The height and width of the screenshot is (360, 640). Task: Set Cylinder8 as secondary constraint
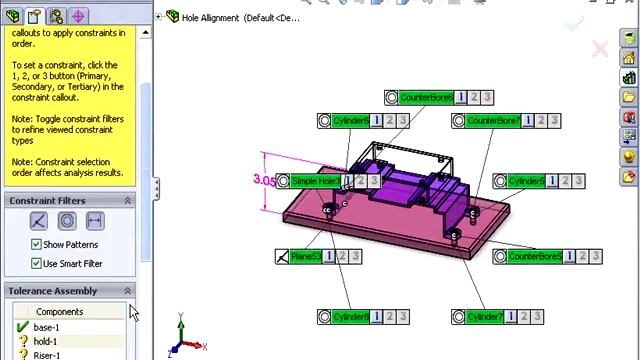tap(389, 316)
